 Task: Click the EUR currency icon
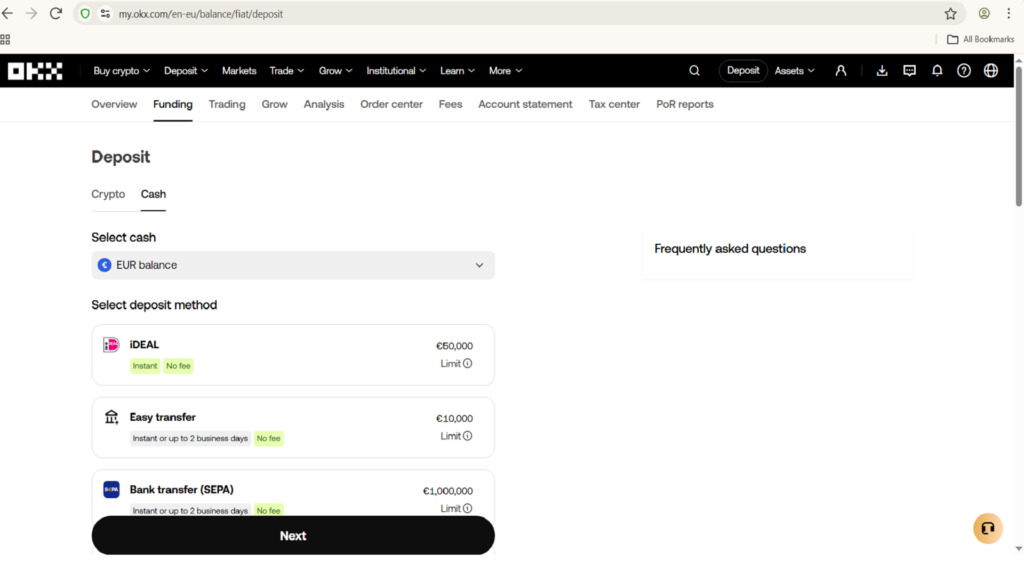[x=104, y=265]
